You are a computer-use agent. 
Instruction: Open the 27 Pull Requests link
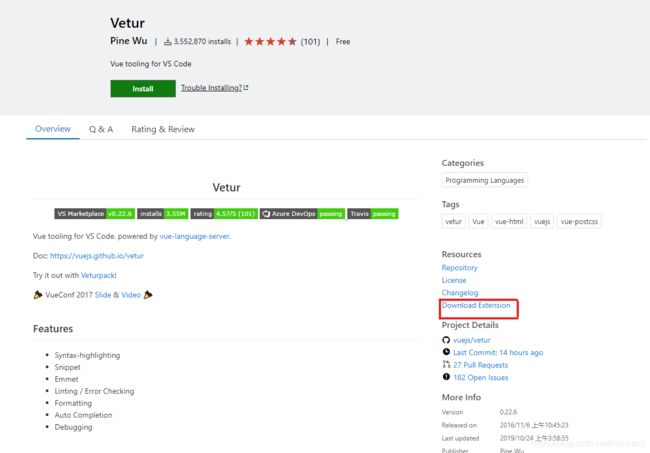tap(480, 365)
